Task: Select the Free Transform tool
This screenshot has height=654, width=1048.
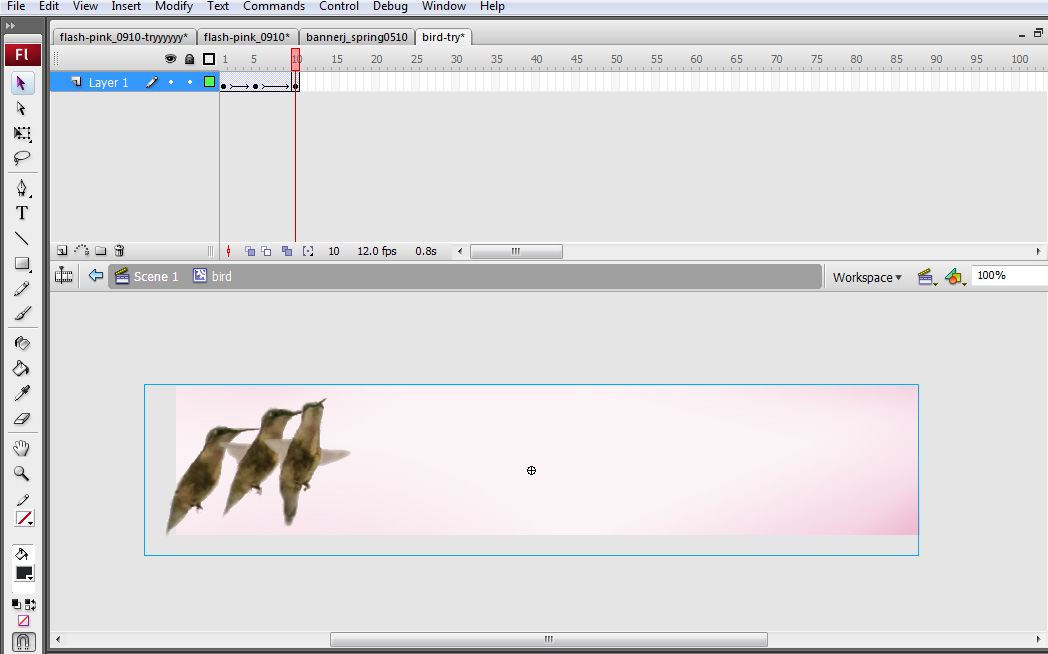Action: tap(21, 133)
